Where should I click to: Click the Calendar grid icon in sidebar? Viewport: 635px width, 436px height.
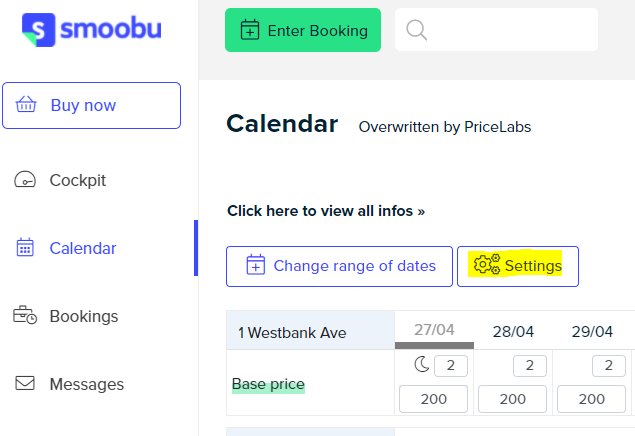pos(25,247)
